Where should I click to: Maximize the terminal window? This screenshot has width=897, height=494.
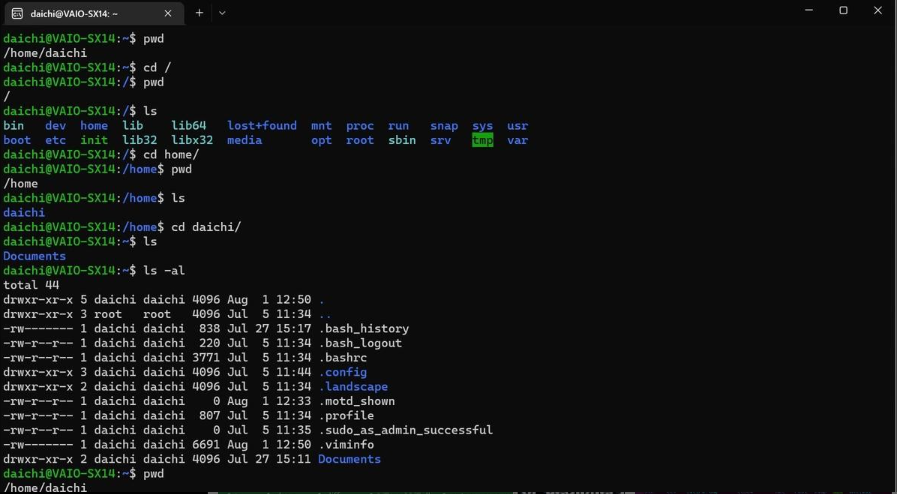click(x=843, y=11)
